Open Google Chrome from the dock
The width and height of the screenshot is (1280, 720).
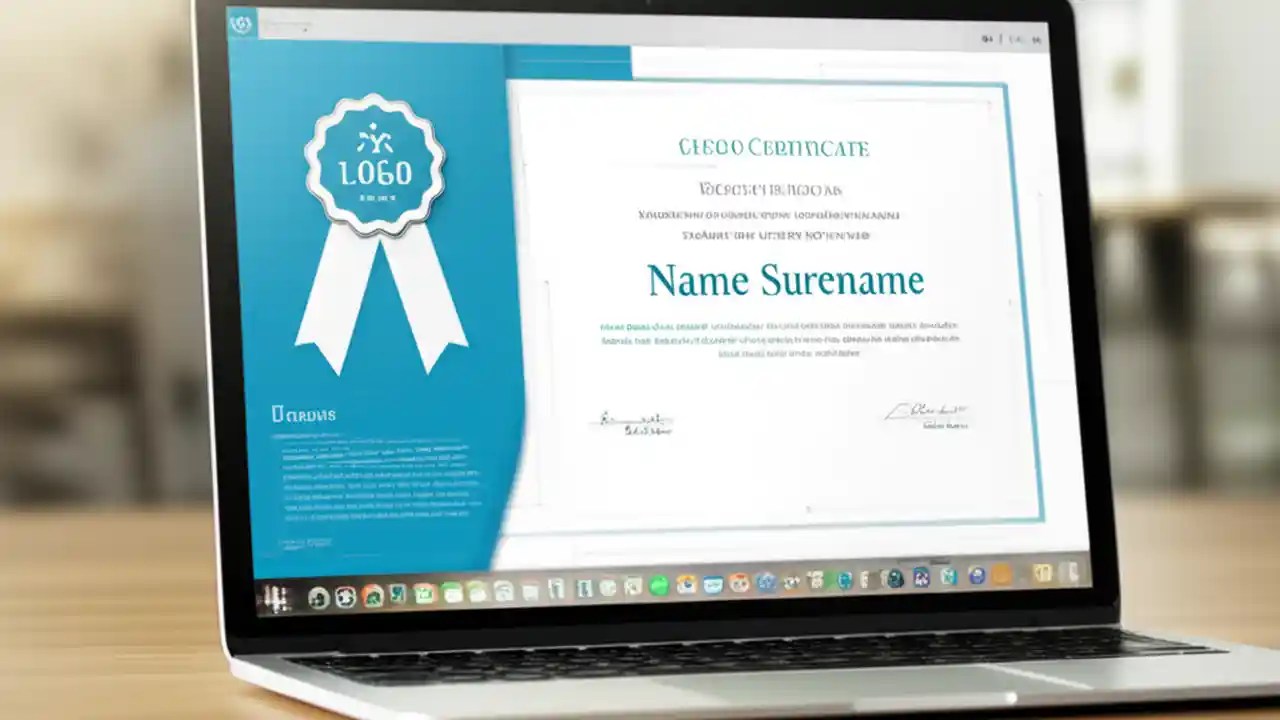pyautogui.click(x=688, y=585)
